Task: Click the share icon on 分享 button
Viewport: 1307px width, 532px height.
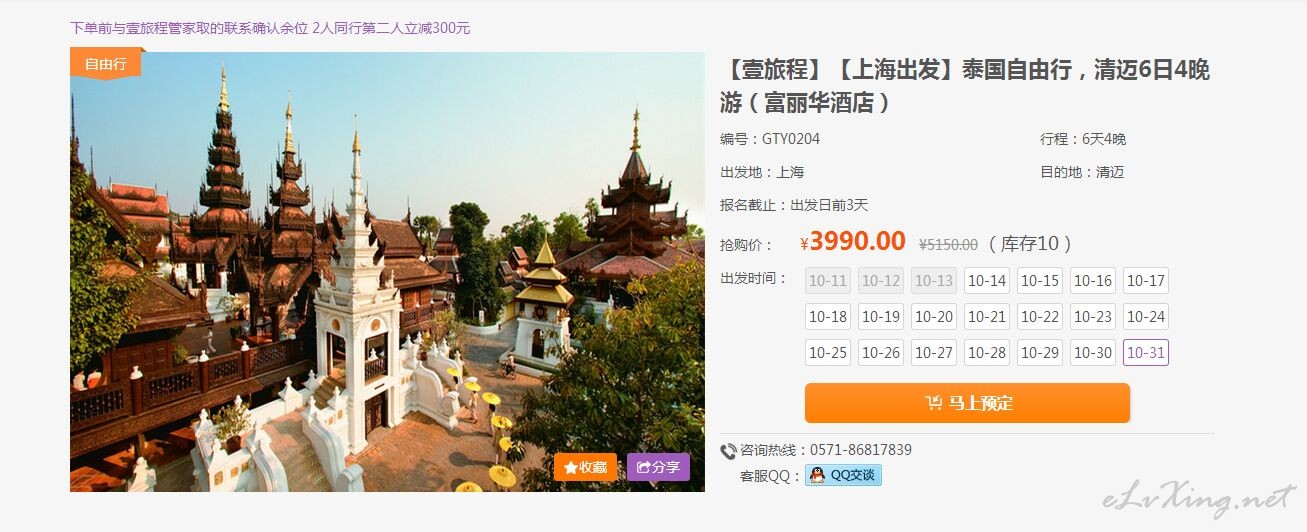Action: point(644,467)
